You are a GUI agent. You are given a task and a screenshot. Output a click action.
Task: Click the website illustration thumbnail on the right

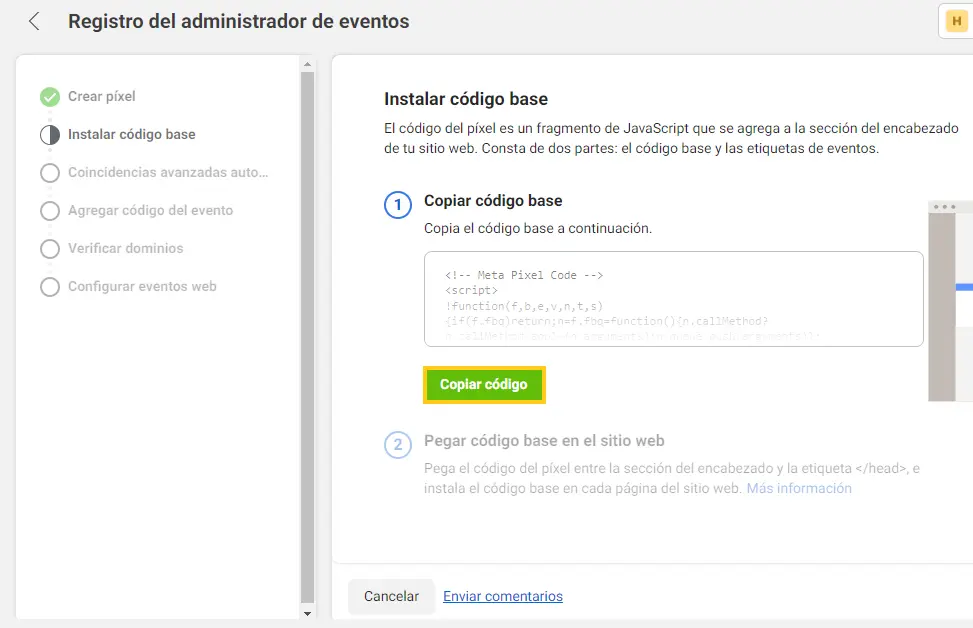[x=951, y=301]
